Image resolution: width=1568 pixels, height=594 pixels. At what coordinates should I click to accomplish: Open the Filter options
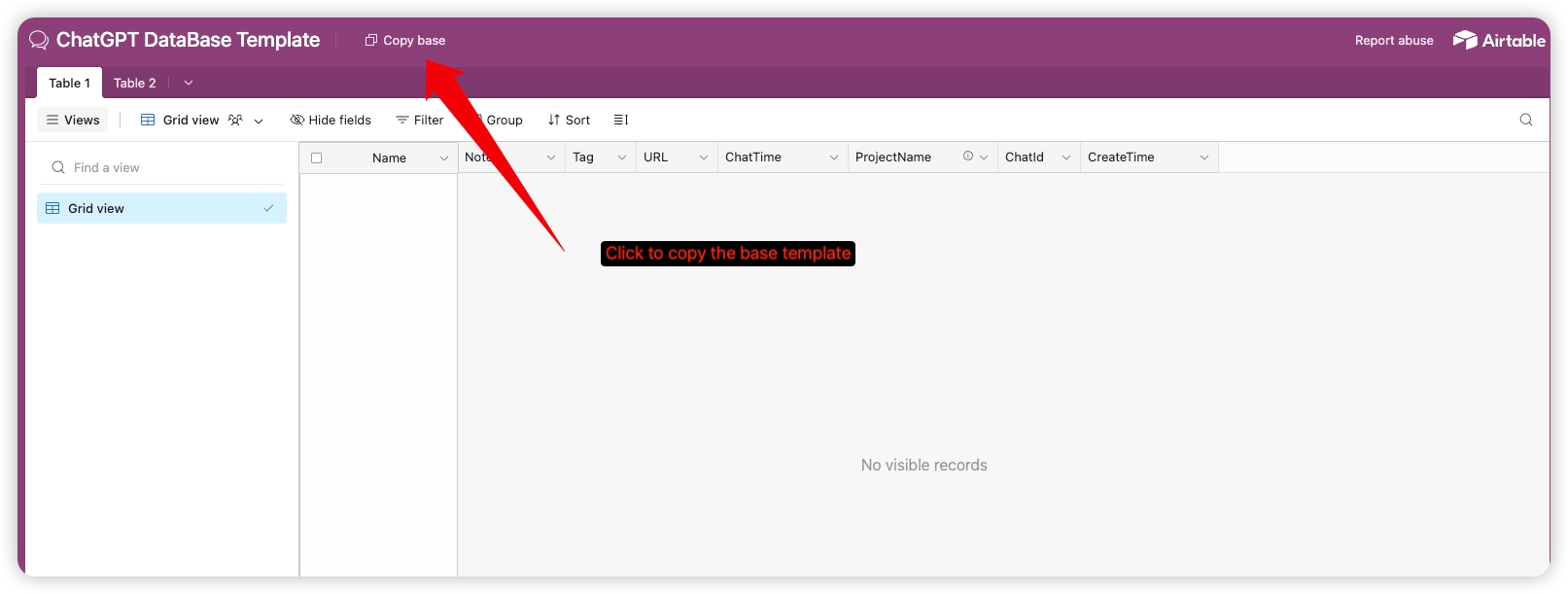click(x=420, y=120)
